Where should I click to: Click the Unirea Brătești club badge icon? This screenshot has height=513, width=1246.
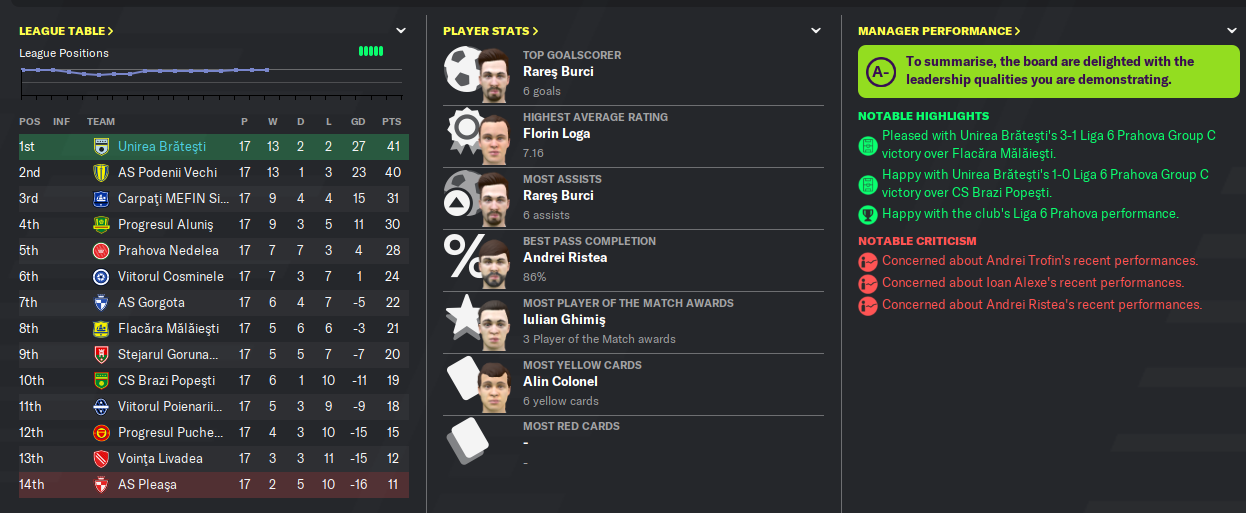point(100,147)
